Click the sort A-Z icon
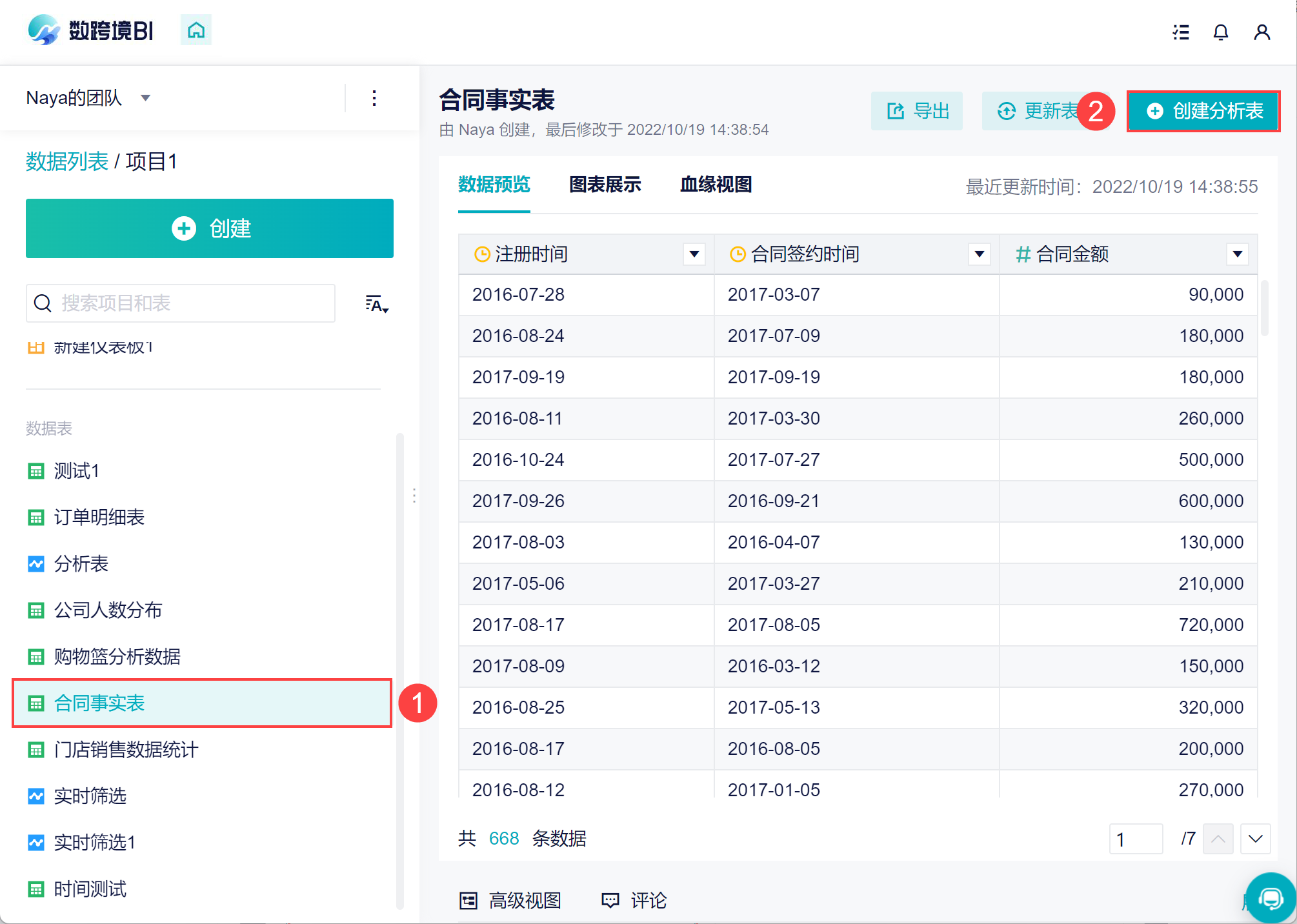The image size is (1297, 924). coord(377,304)
